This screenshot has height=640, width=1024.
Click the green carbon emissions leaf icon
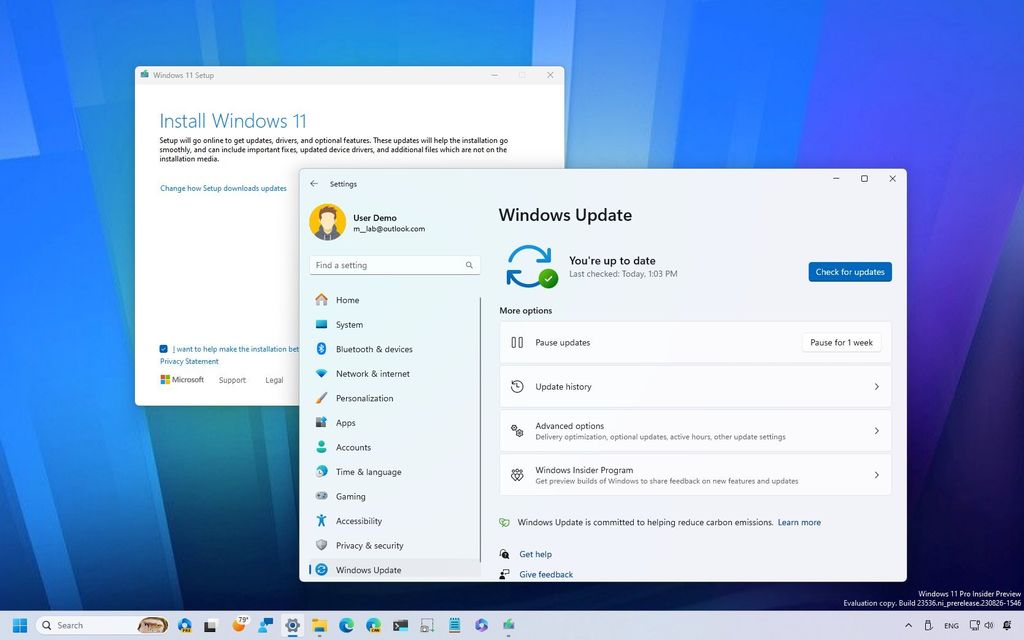coord(504,522)
